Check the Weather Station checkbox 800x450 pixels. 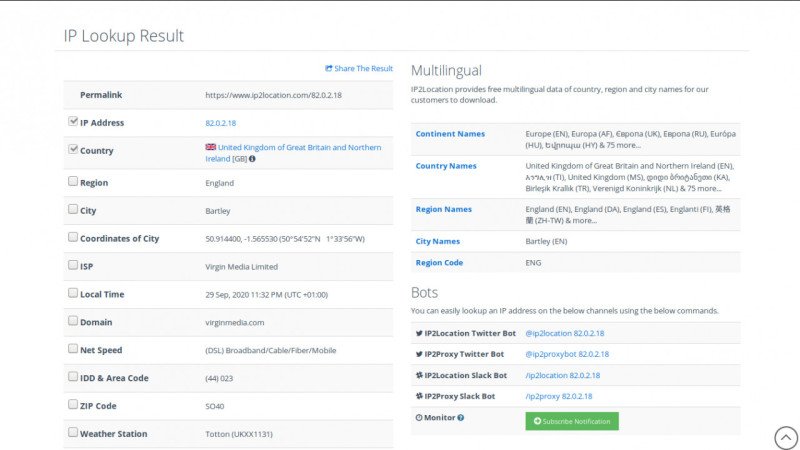(x=73, y=432)
